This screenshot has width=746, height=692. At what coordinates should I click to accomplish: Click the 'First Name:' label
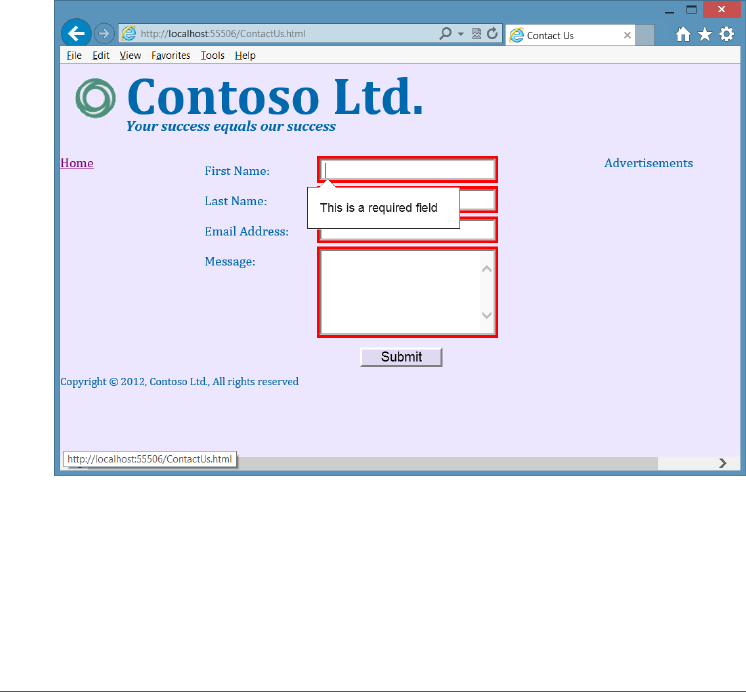click(237, 171)
